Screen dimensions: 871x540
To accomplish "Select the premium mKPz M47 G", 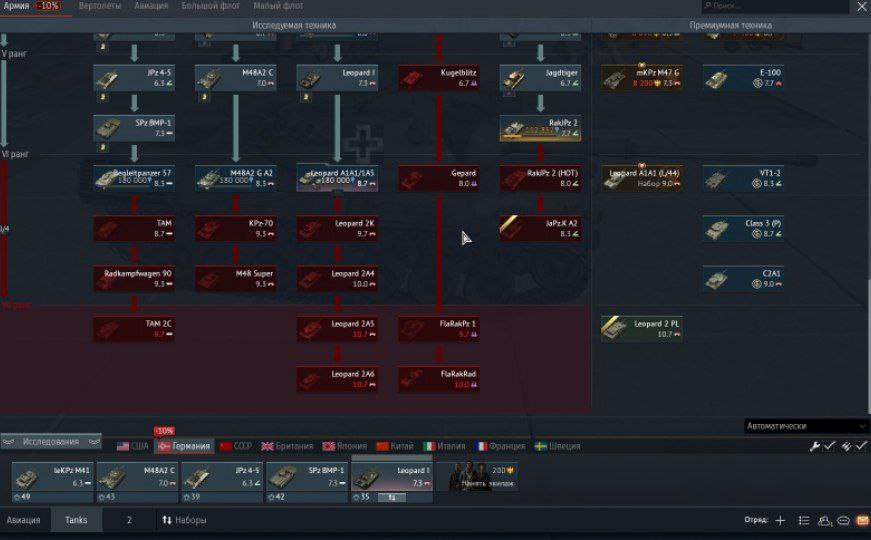I will (x=642, y=78).
